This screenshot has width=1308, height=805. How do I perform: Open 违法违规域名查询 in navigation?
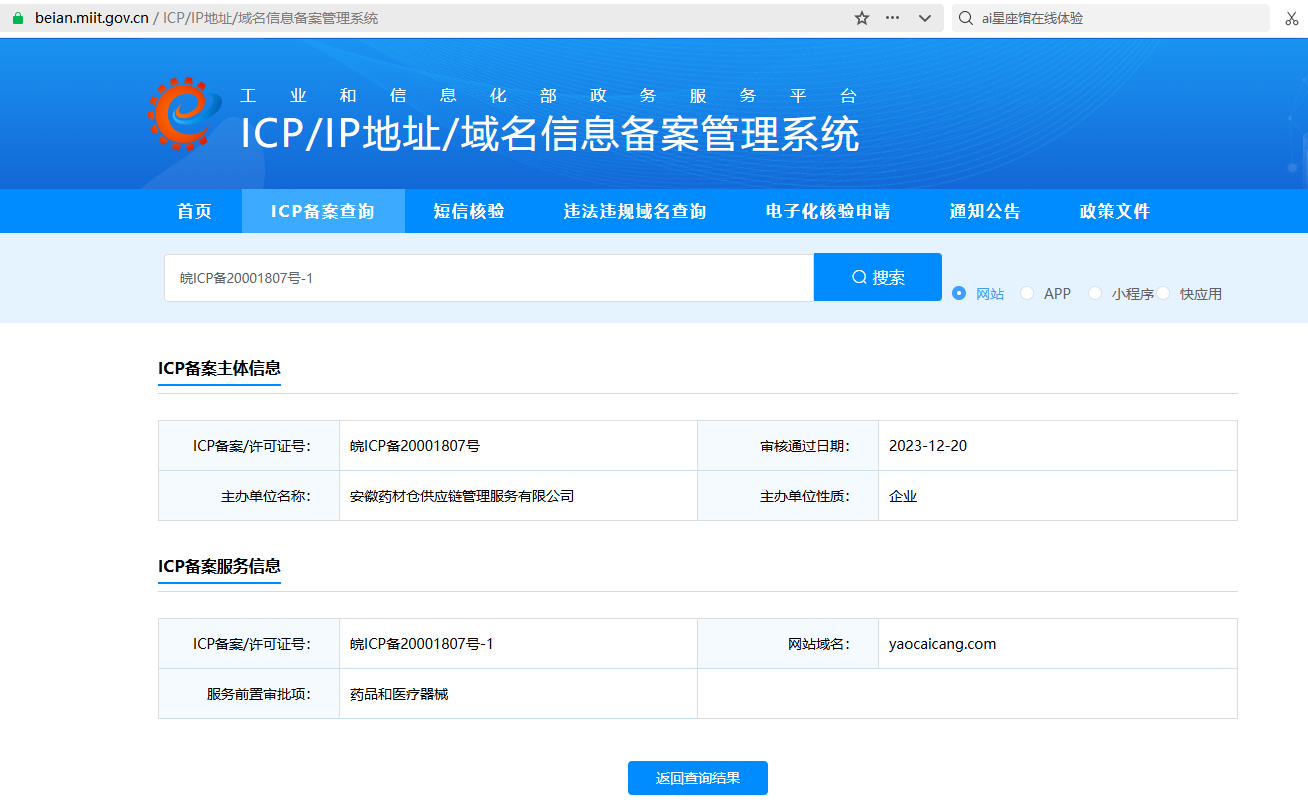(635, 211)
